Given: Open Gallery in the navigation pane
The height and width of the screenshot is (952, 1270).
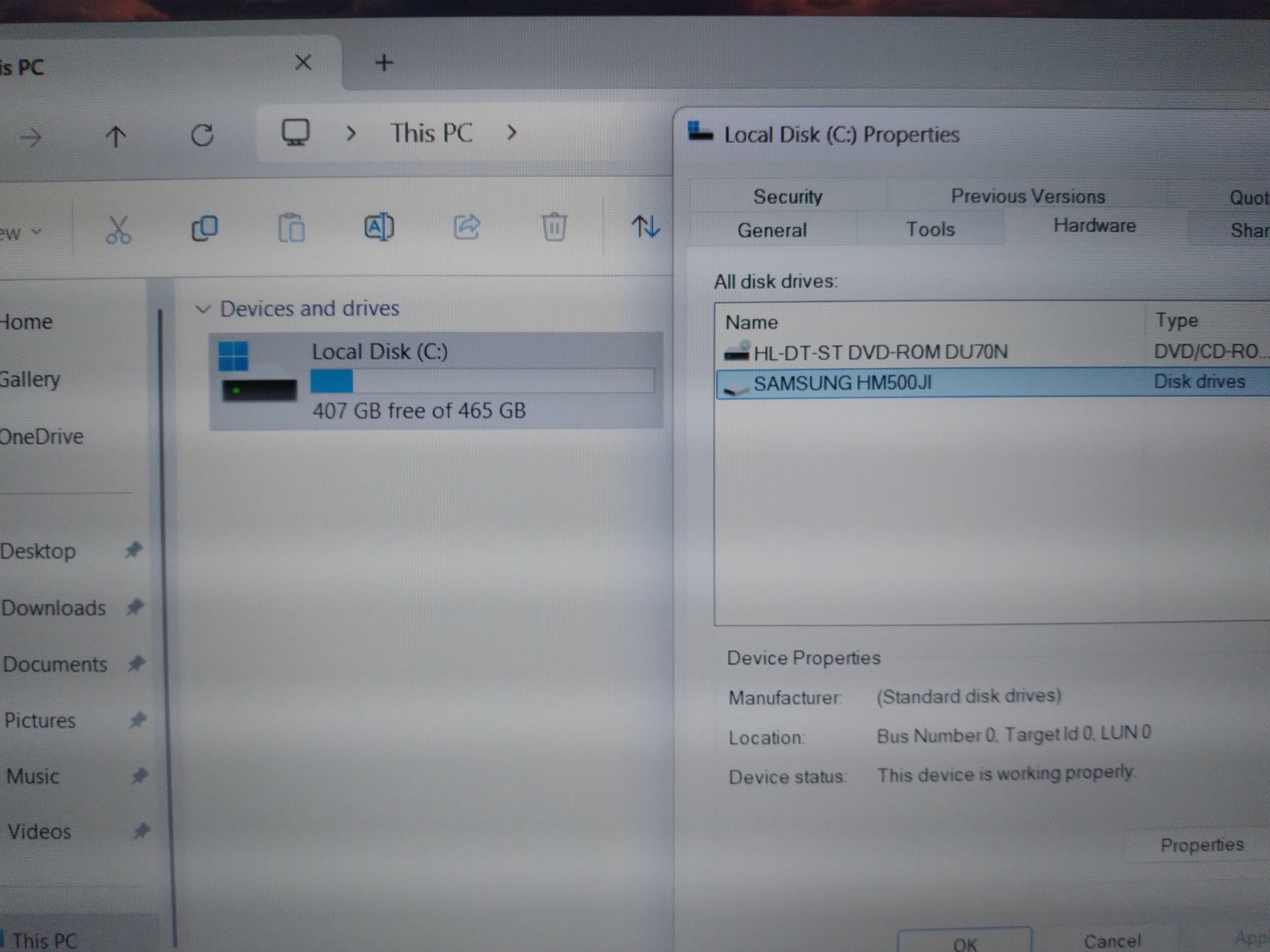Looking at the screenshot, I should pos(29,379).
